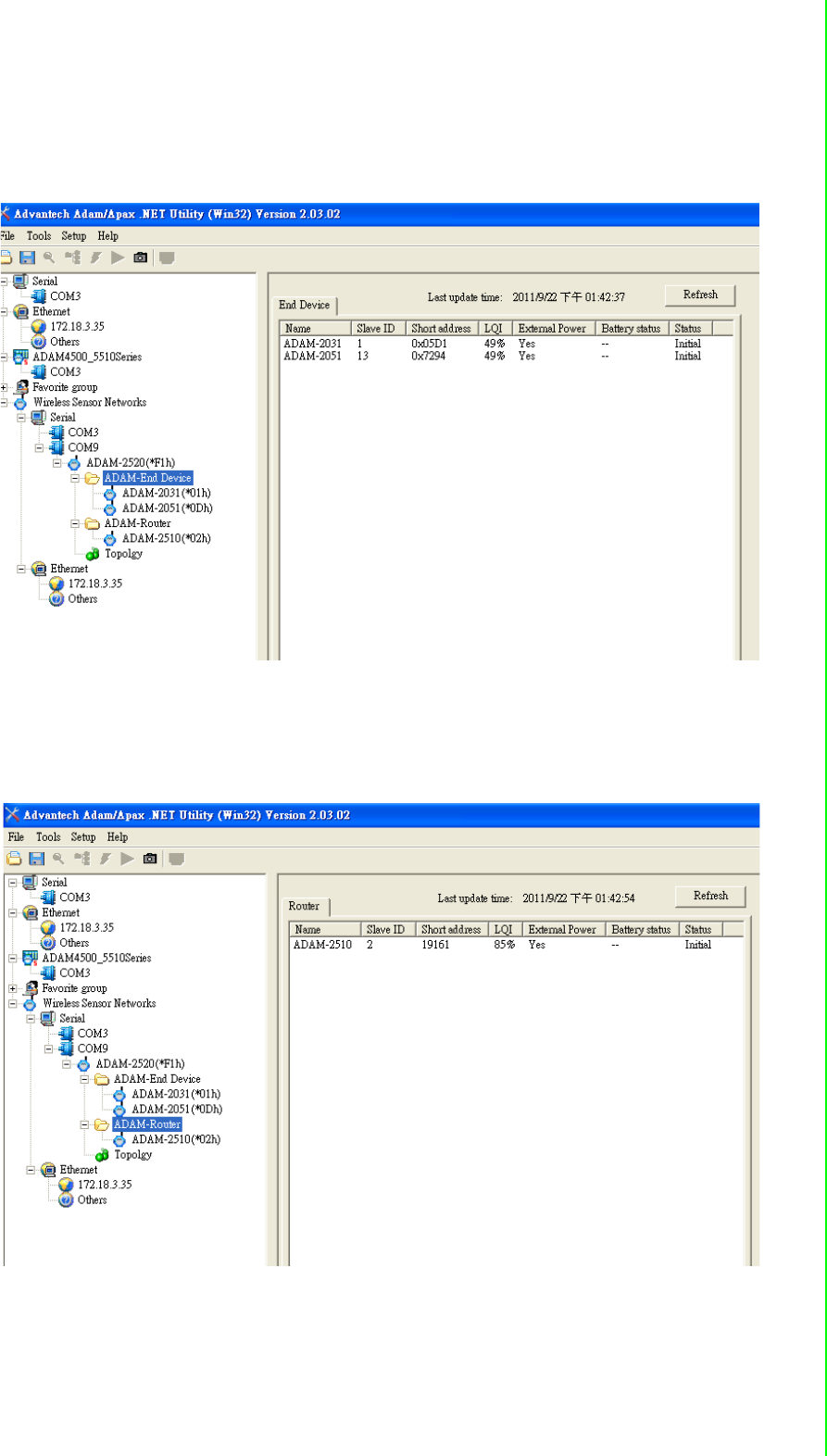Sort by LQI column in Router table
Screen dimensions: 827x1456
pos(505,930)
